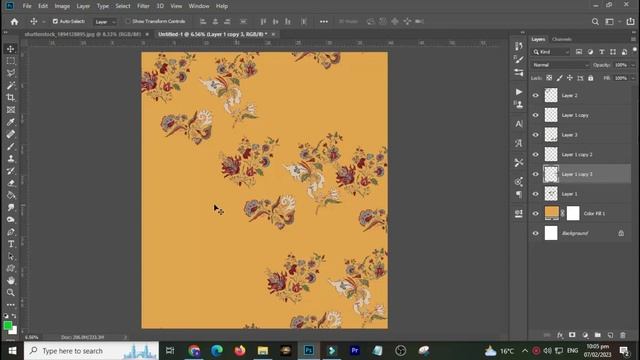Open the blend mode Normal dropdown

pyautogui.click(x=560, y=65)
